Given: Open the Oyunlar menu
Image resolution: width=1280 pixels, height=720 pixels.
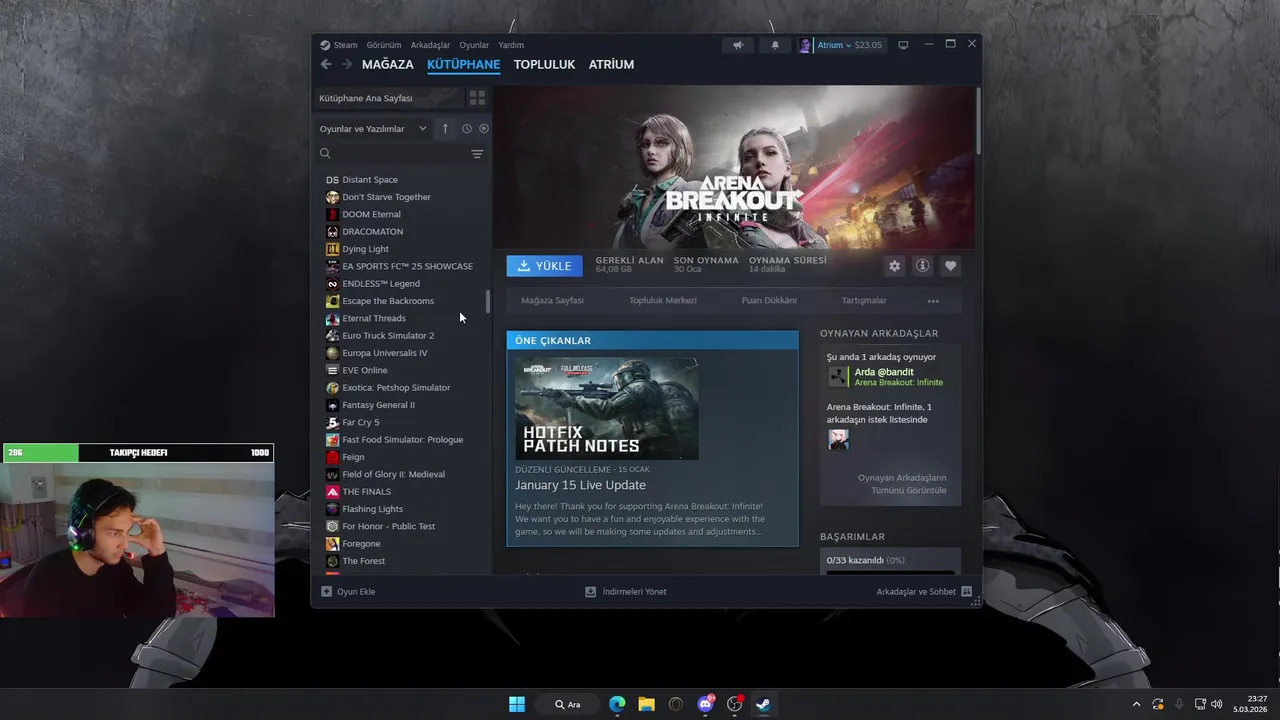Looking at the screenshot, I should [x=474, y=45].
